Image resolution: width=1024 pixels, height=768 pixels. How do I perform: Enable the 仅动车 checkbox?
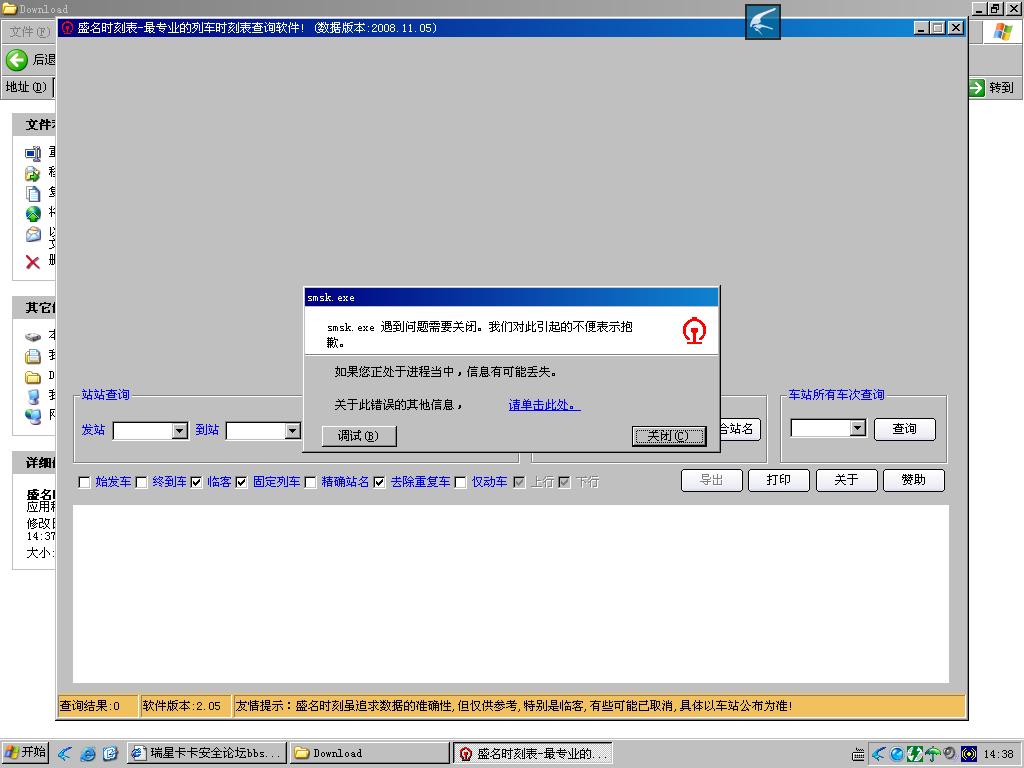click(x=460, y=483)
